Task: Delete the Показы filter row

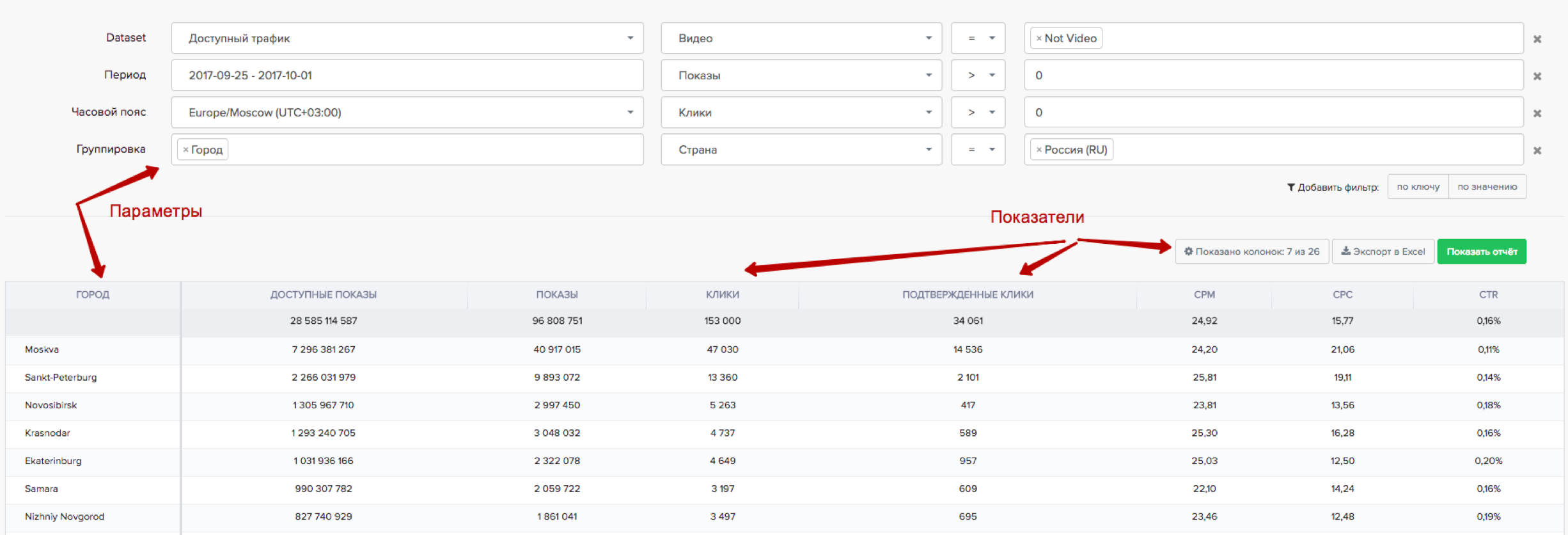Action: coord(1537,76)
